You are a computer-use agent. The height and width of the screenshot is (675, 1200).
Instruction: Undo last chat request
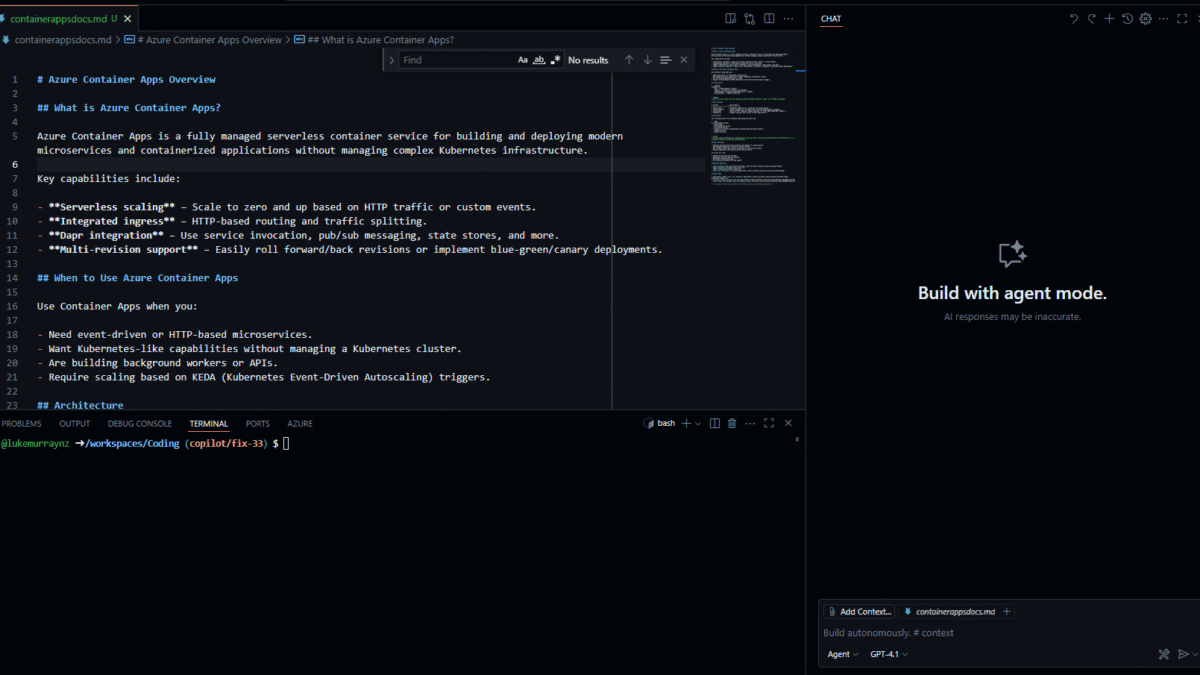tap(1074, 18)
